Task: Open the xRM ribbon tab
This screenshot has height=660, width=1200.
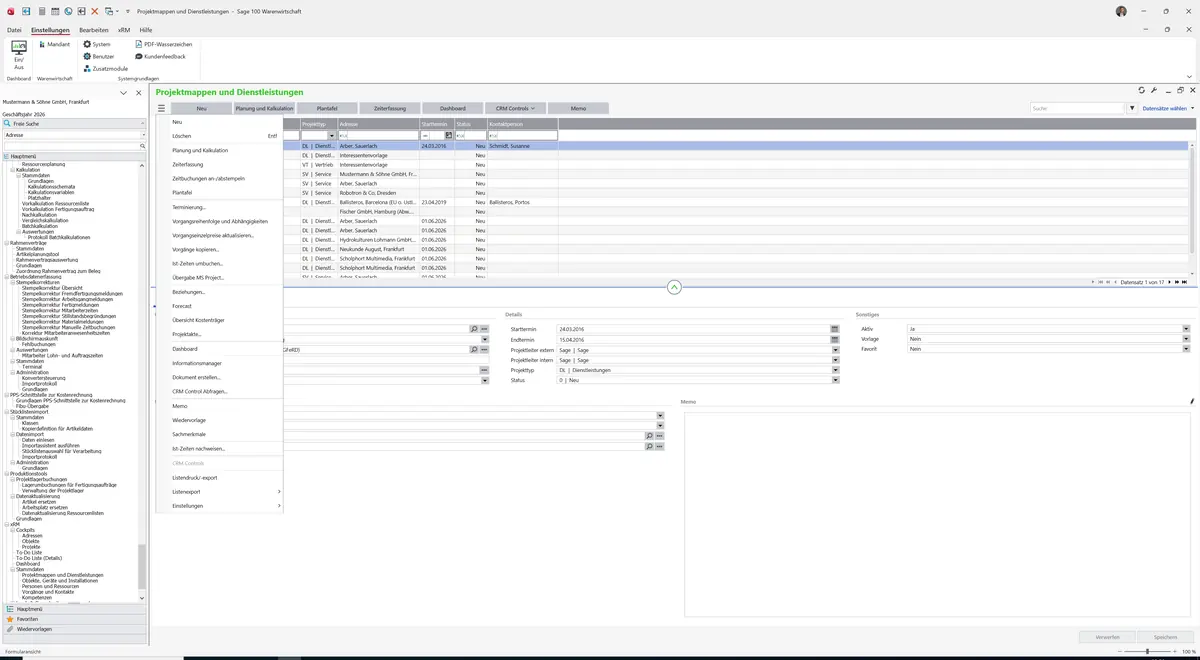Action: coord(124,31)
